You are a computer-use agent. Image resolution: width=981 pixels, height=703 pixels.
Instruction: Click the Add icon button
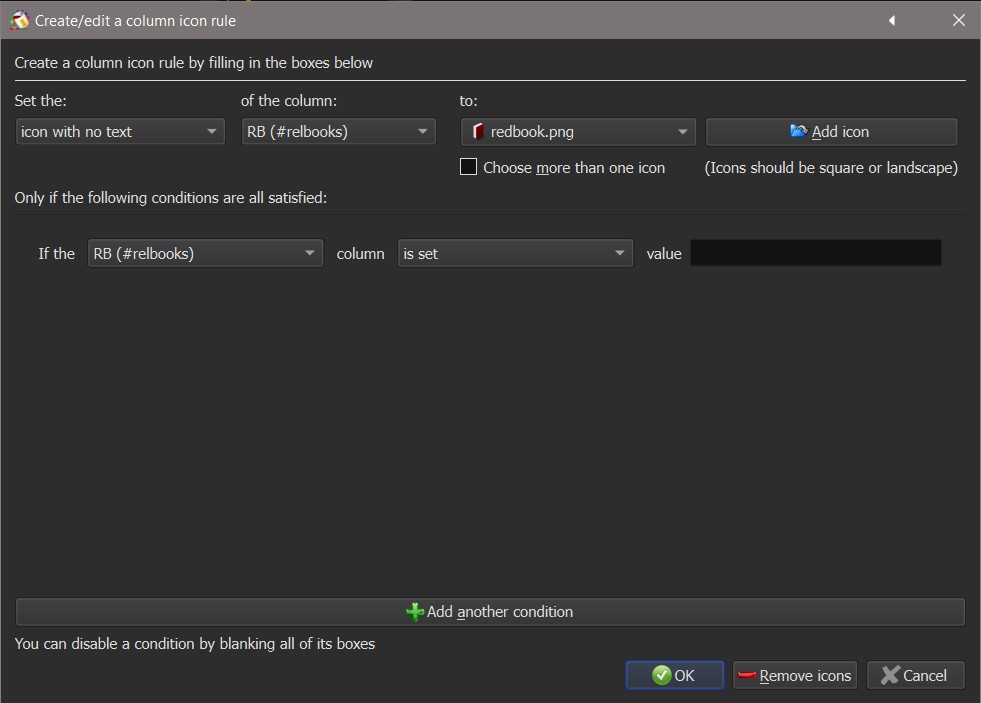pos(831,131)
